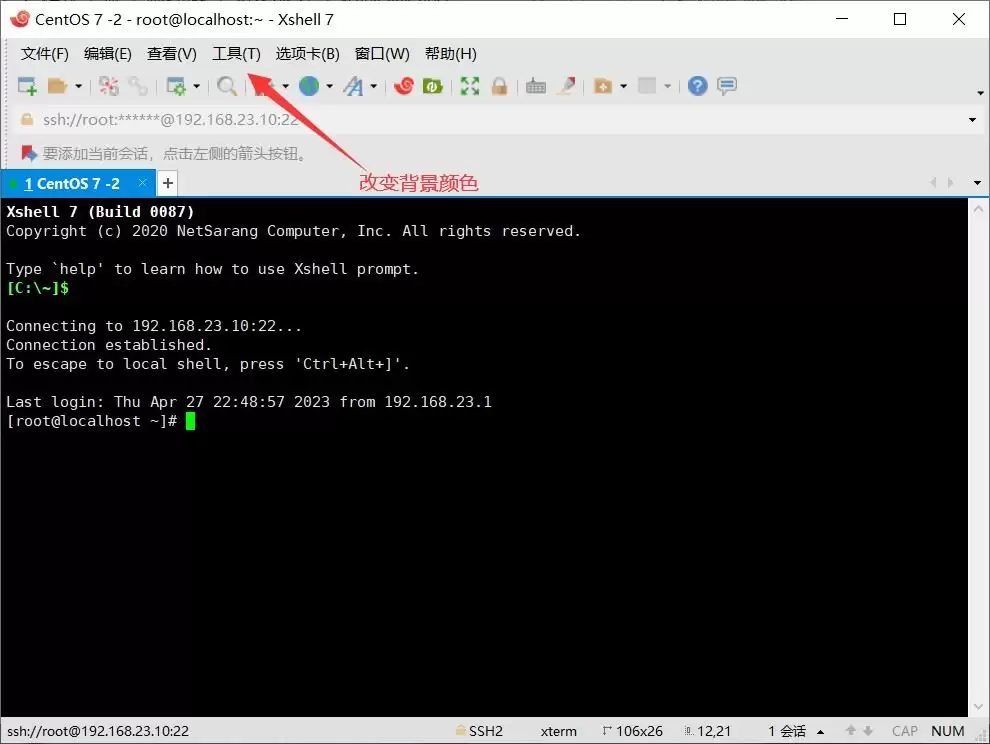
Task: Click the Reconnect chain icon
Action: pos(138,86)
